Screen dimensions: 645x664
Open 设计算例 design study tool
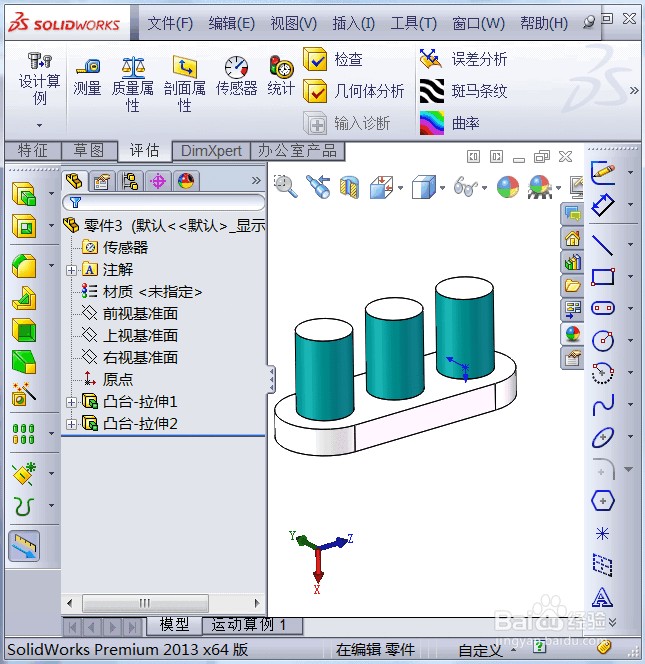point(39,80)
